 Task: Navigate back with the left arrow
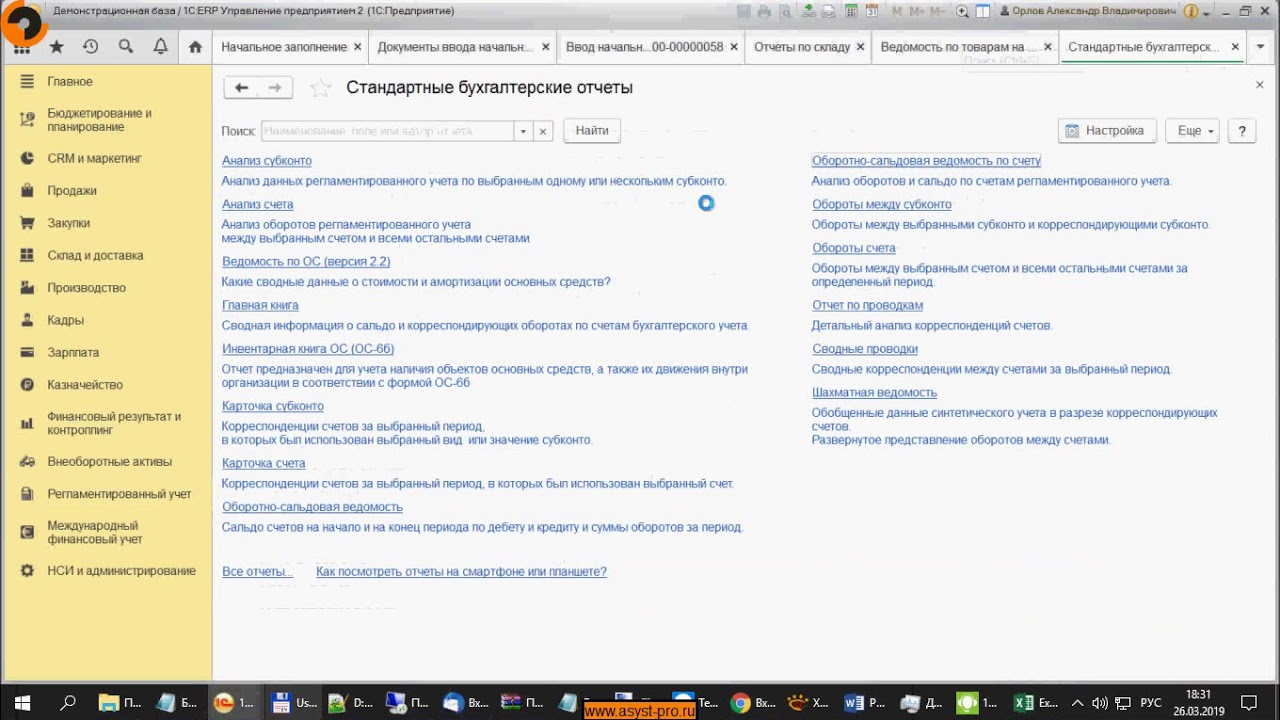click(241, 88)
